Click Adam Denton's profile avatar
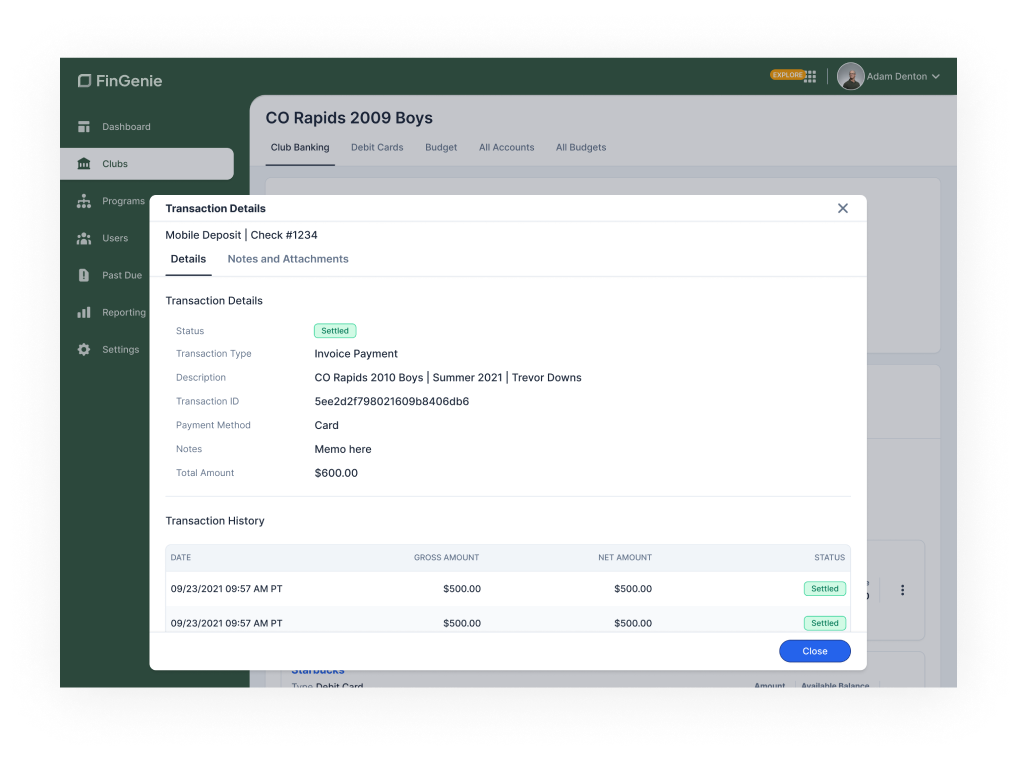This screenshot has width=1022, height=759. 851,76
